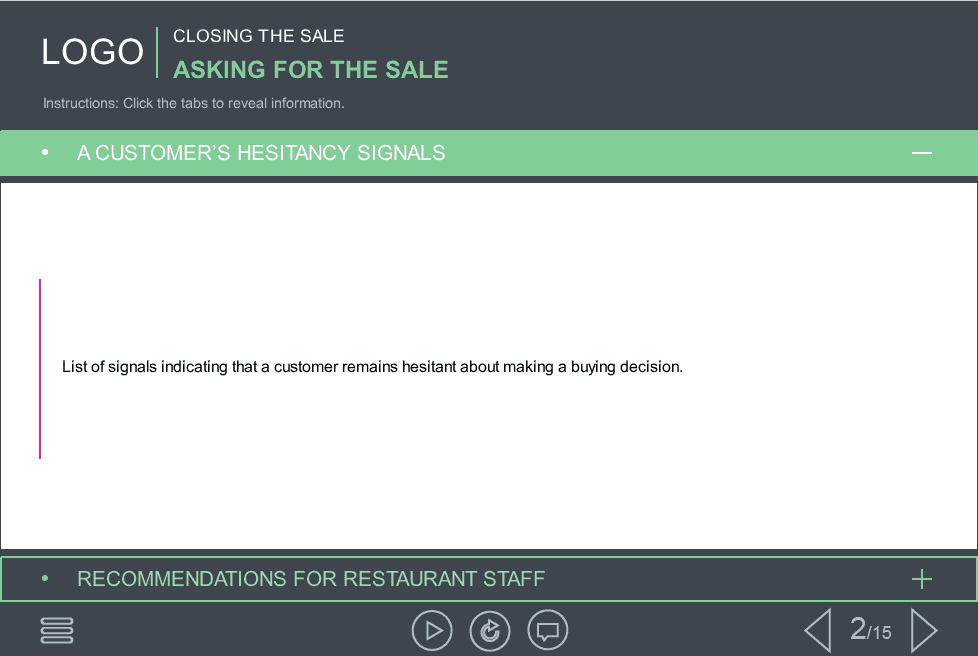The width and height of the screenshot is (978, 656).
Task: Collapse tab using the minus icon
Action: click(x=921, y=153)
